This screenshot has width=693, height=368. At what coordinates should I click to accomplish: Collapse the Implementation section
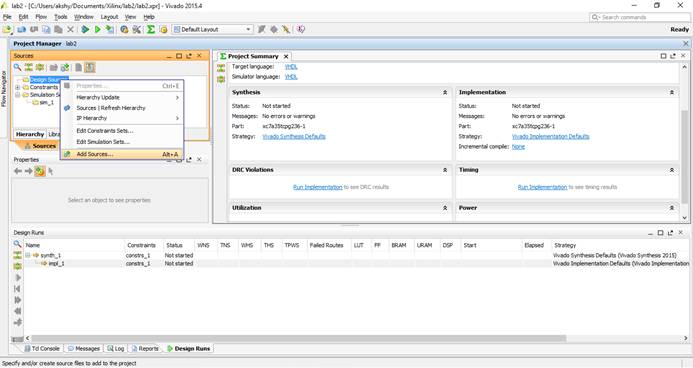[672, 92]
